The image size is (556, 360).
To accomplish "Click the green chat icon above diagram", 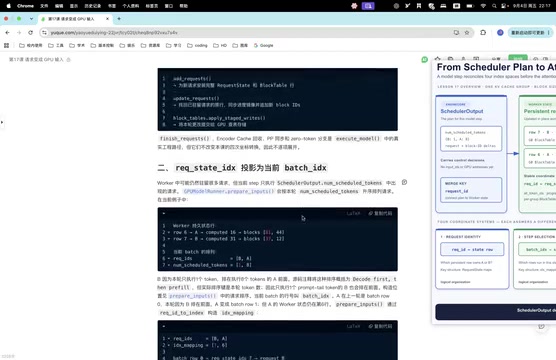I will pos(424,60).
